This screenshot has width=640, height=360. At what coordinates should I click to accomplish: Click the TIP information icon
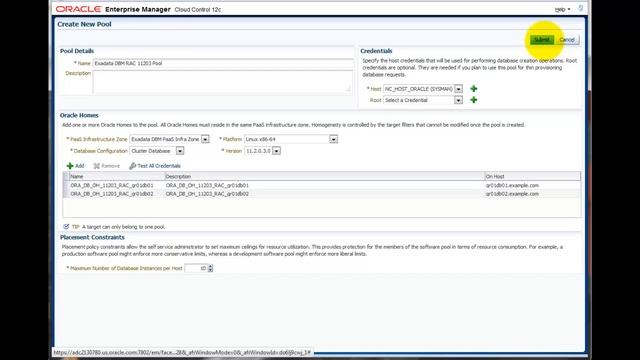(x=66, y=227)
